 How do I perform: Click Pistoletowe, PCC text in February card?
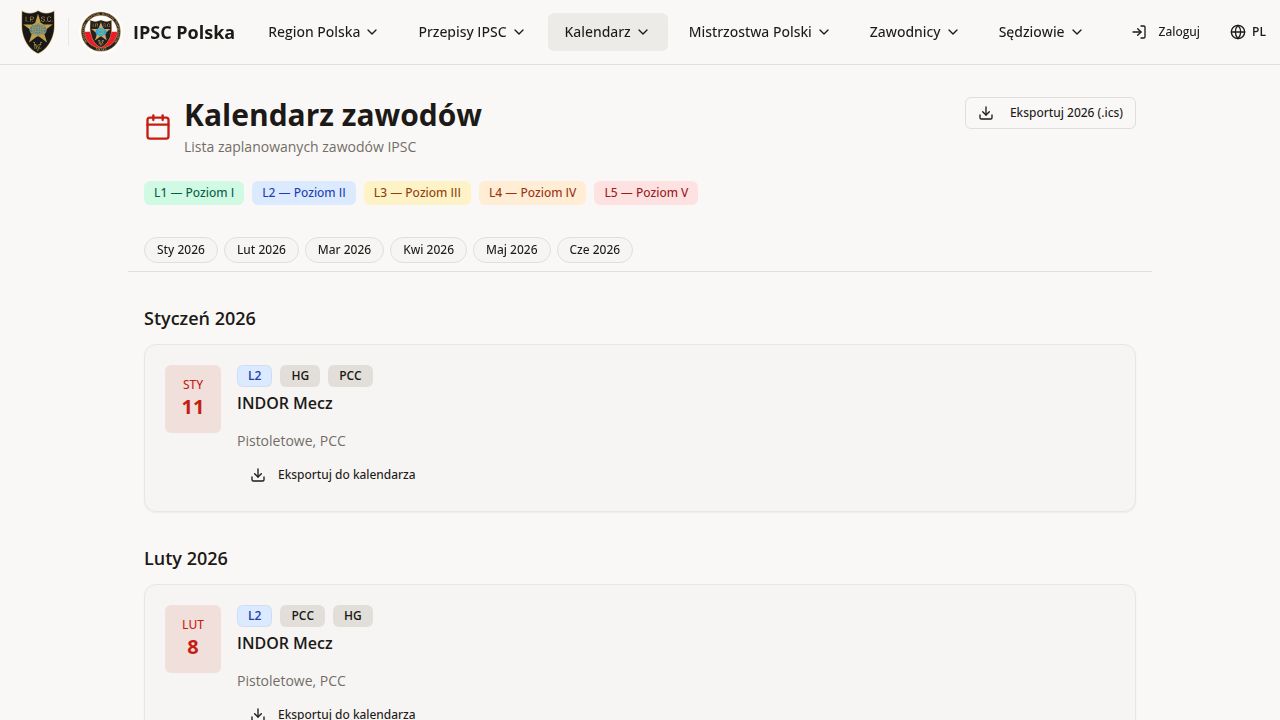pos(291,681)
